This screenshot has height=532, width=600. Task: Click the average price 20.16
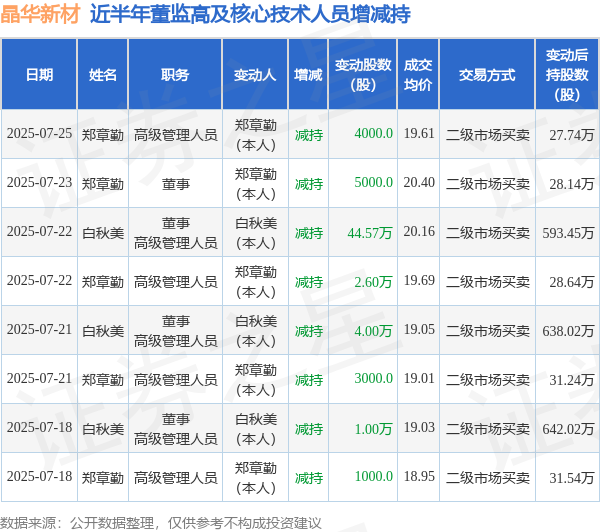(419, 232)
